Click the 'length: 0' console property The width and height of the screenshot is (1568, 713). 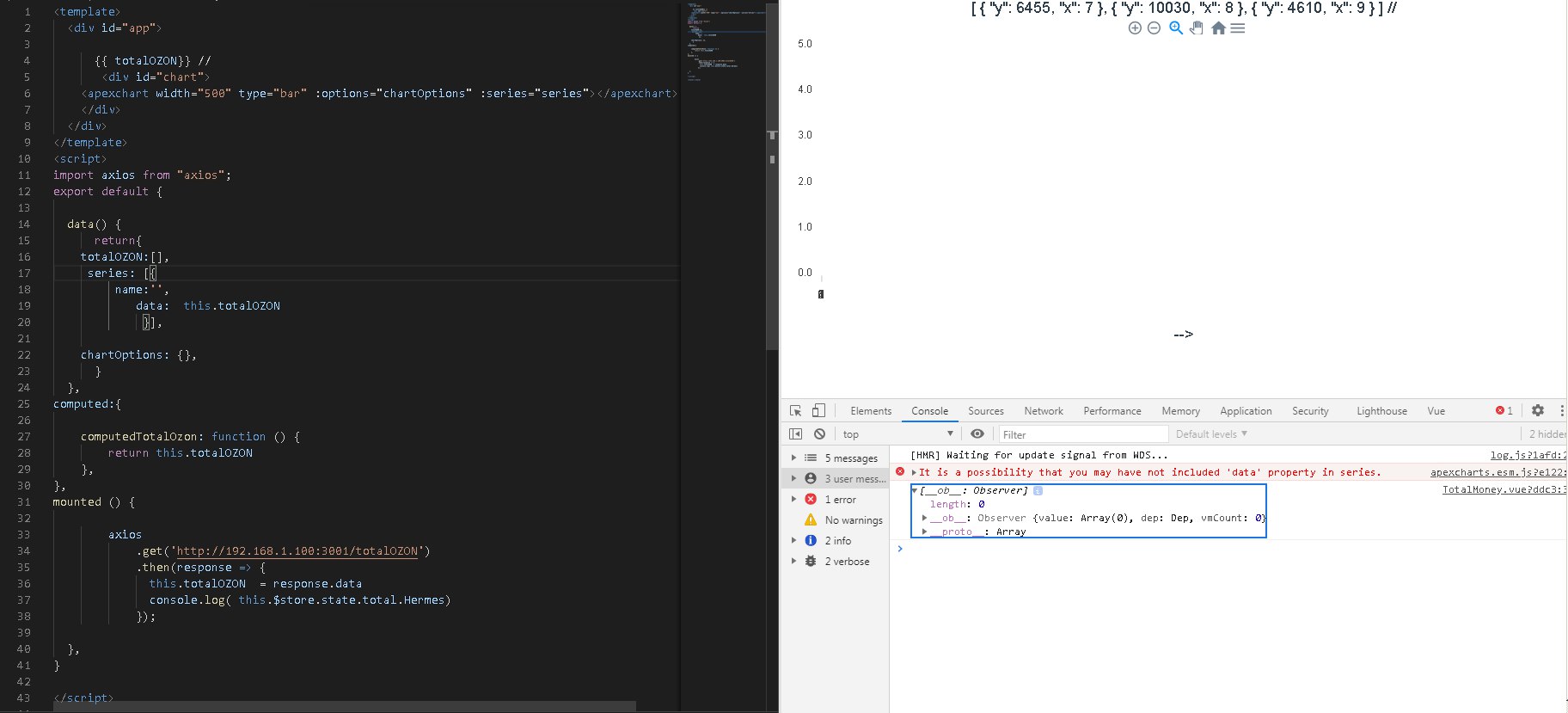[957, 504]
